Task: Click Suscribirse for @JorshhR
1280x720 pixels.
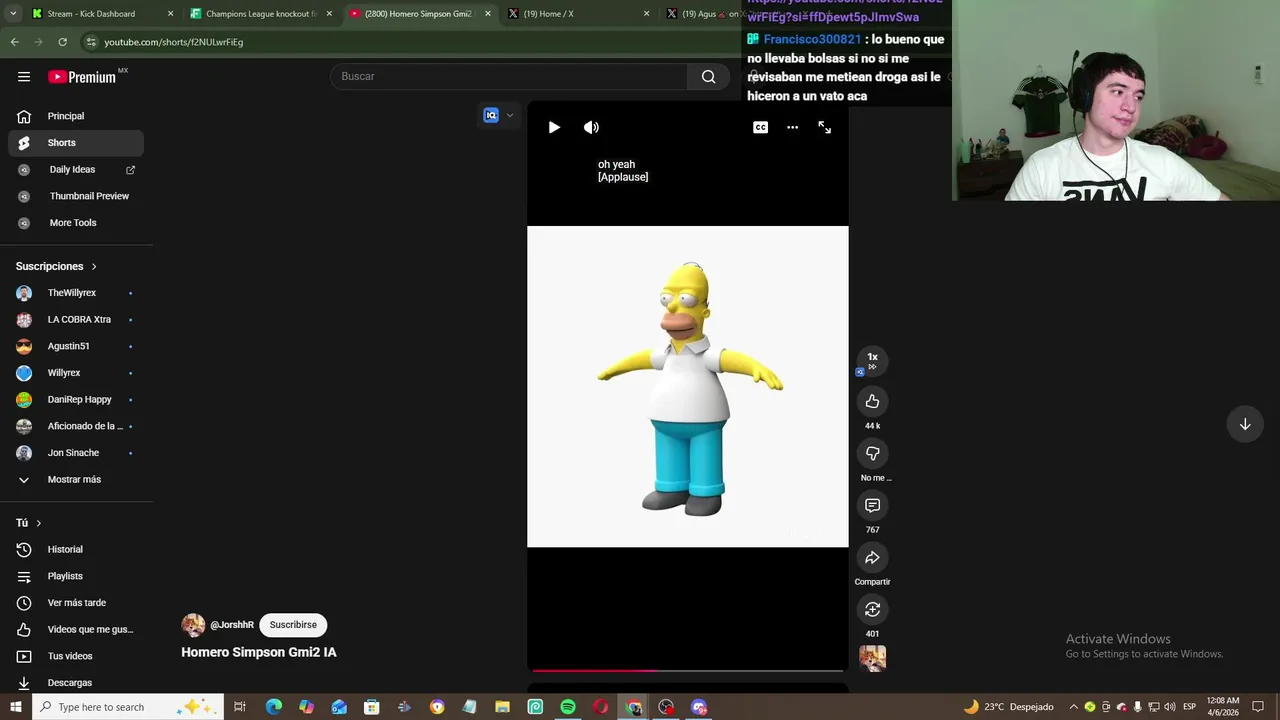Action: click(293, 625)
